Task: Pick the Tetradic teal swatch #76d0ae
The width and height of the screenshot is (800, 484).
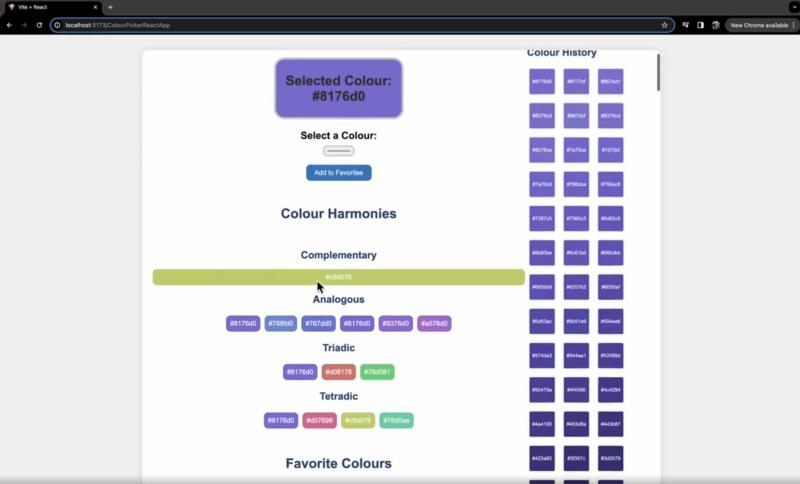Action: click(396, 420)
